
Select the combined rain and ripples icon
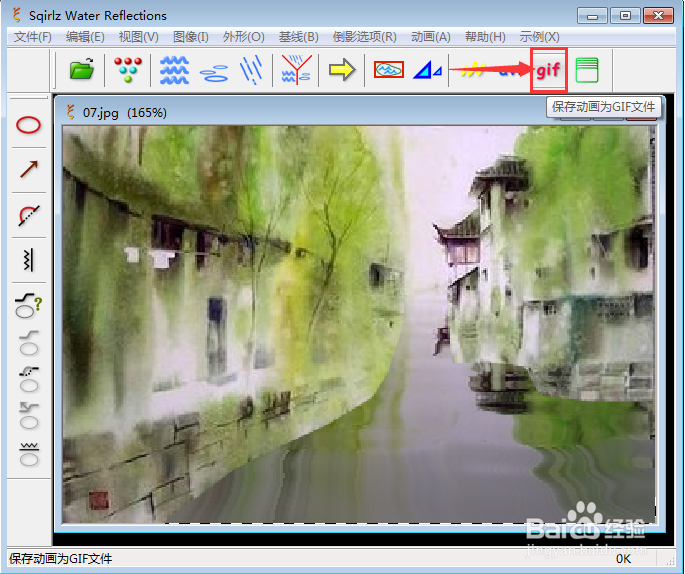click(296, 69)
